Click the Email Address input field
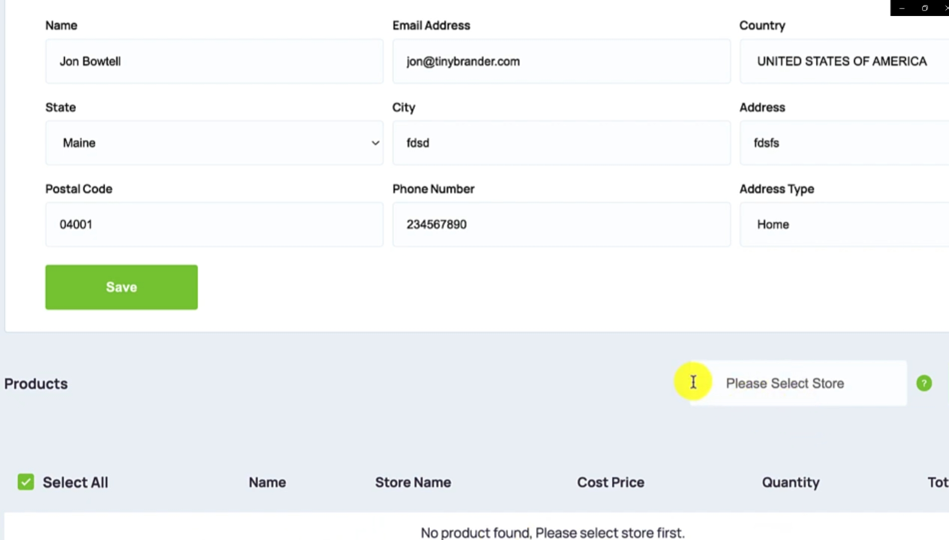The image size is (949, 540). click(560, 61)
